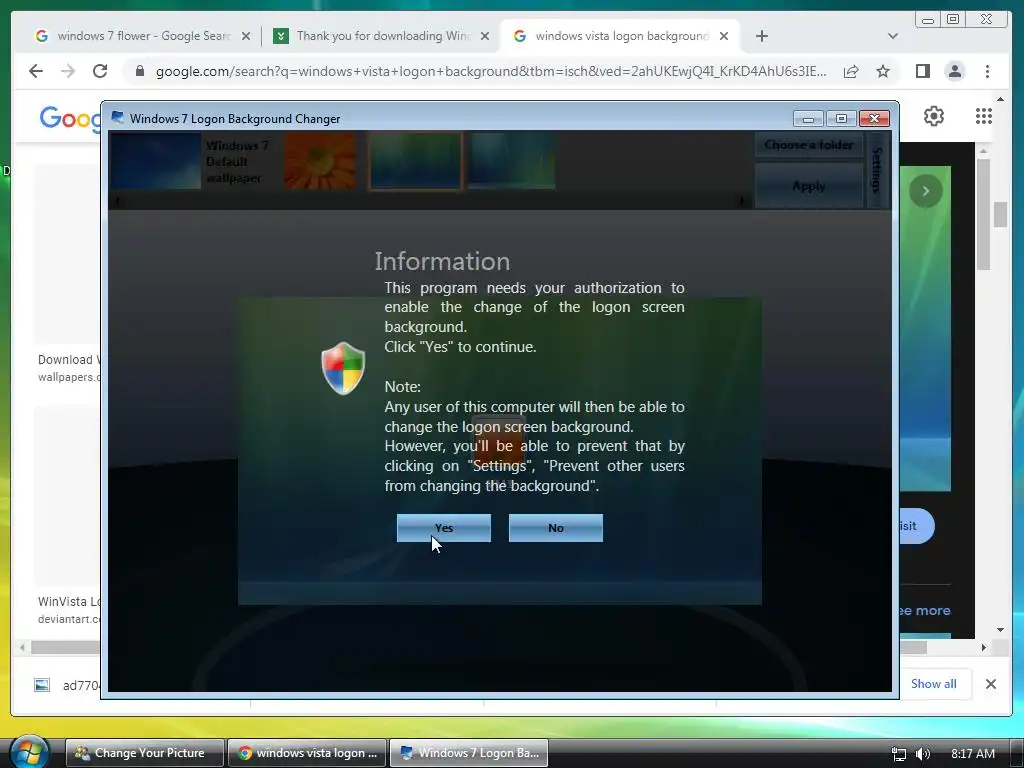This screenshot has width=1024, height=768.
Task: Click the Chrome vertical scrollbar thumb
Action: (1000, 215)
